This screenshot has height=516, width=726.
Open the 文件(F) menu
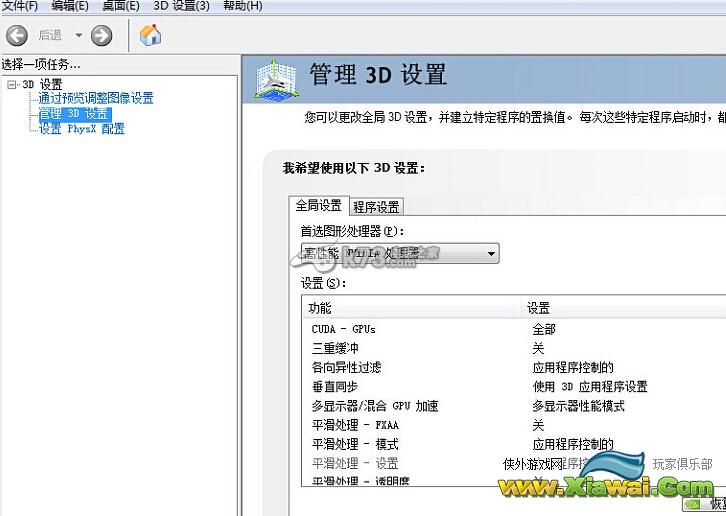tap(20, 6)
